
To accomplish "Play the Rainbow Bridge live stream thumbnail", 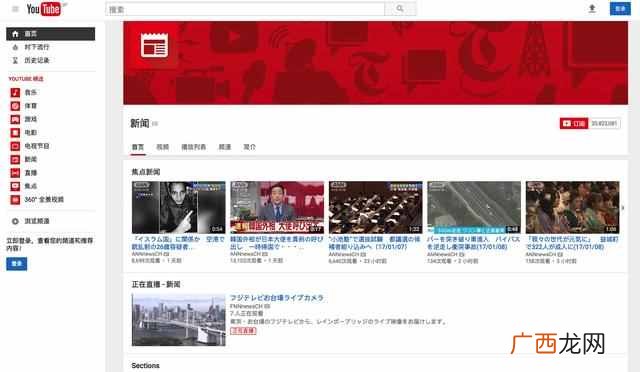I will tap(178, 320).
